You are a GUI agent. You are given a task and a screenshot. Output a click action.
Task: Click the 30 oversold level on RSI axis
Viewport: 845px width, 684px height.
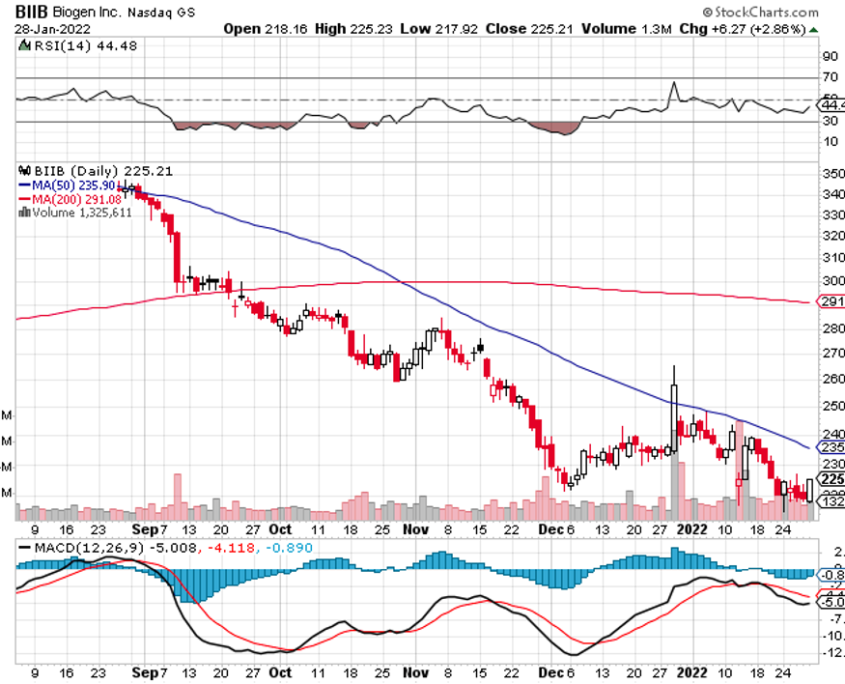coord(830,121)
